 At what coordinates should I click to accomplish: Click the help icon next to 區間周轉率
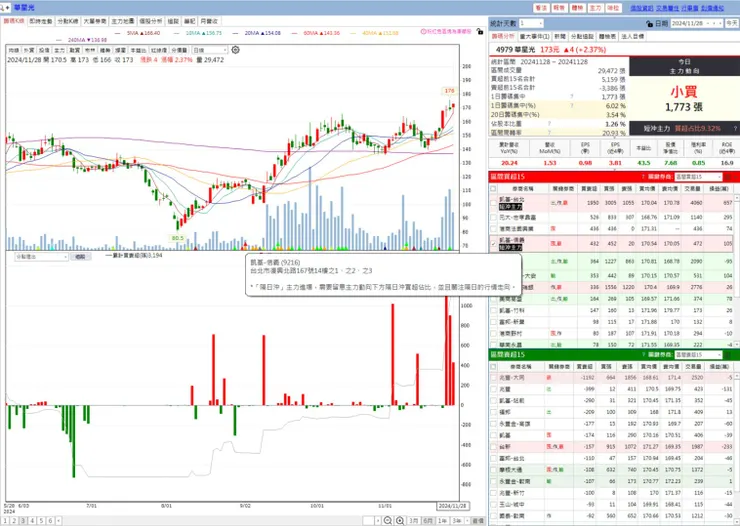(549, 133)
